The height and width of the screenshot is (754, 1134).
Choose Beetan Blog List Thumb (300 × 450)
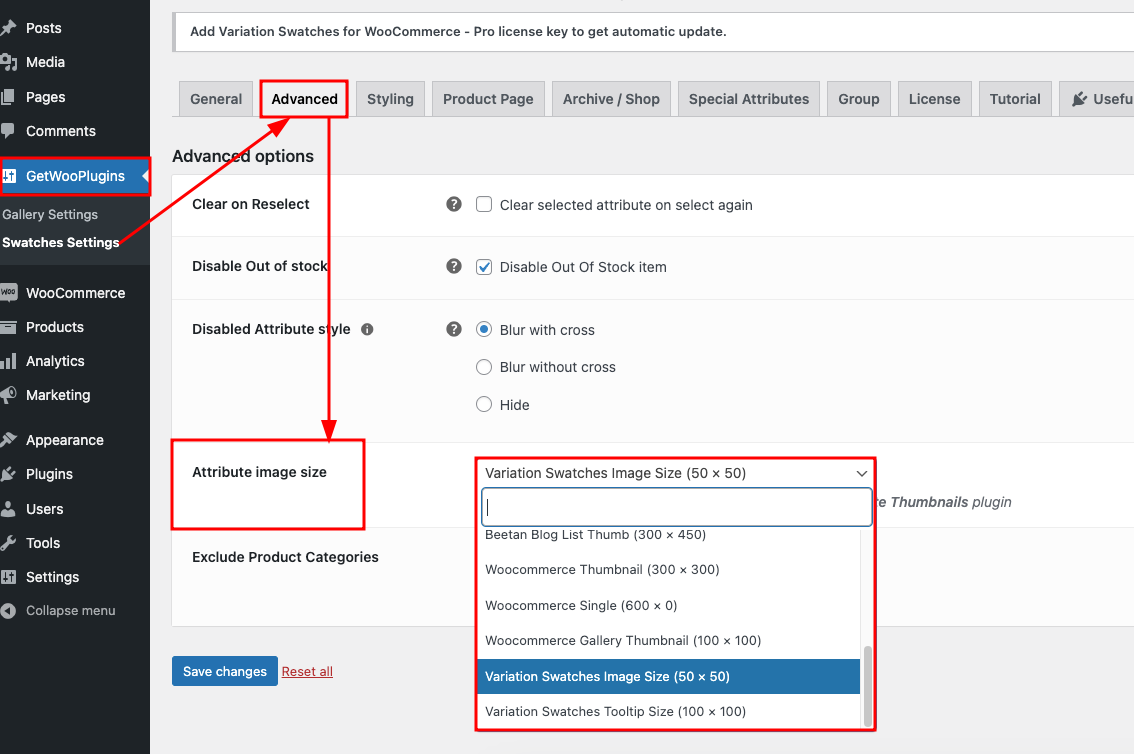pyautogui.click(x=669, y=535)
